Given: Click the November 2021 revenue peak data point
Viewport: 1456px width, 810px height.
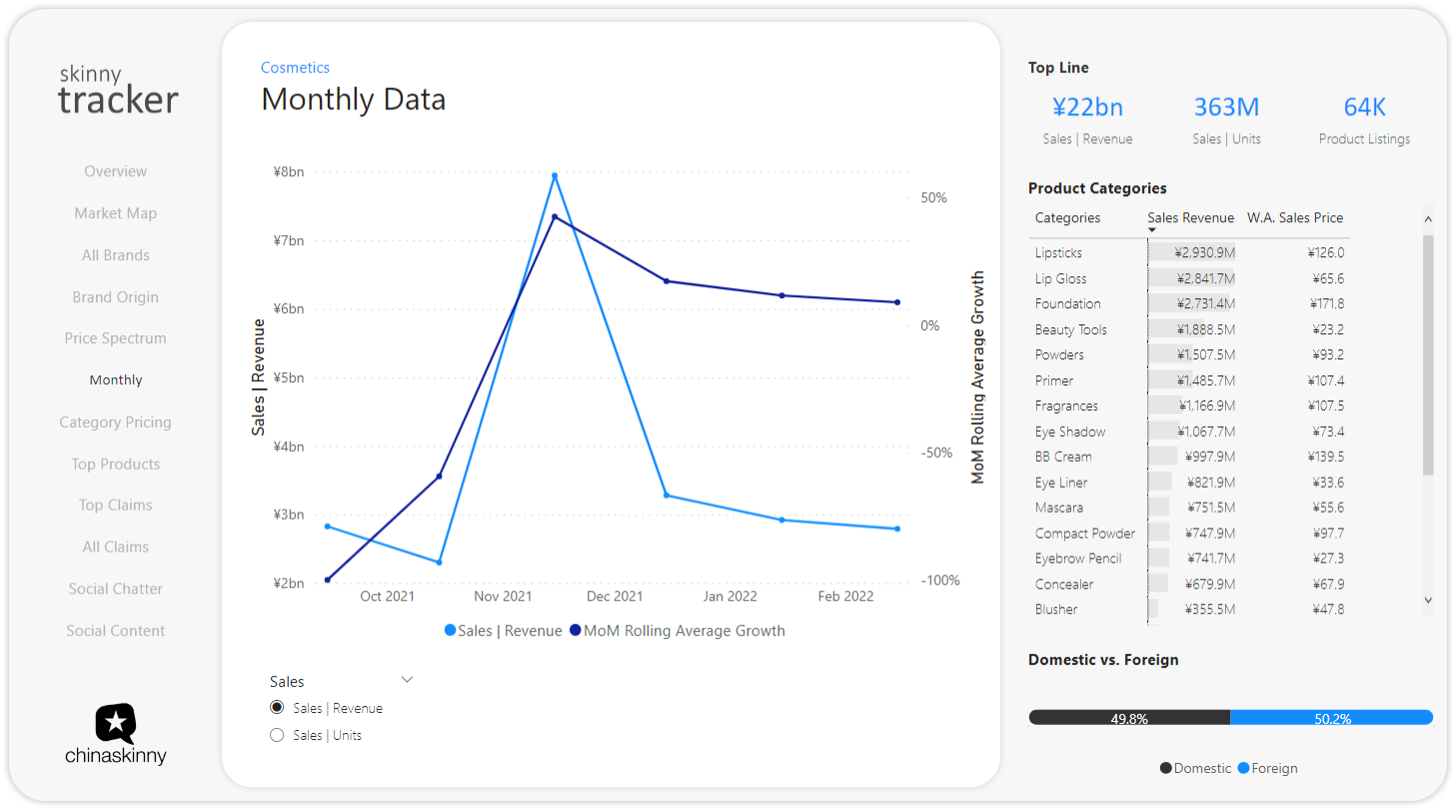Looking at the screenshot, I should coord(554,176).
